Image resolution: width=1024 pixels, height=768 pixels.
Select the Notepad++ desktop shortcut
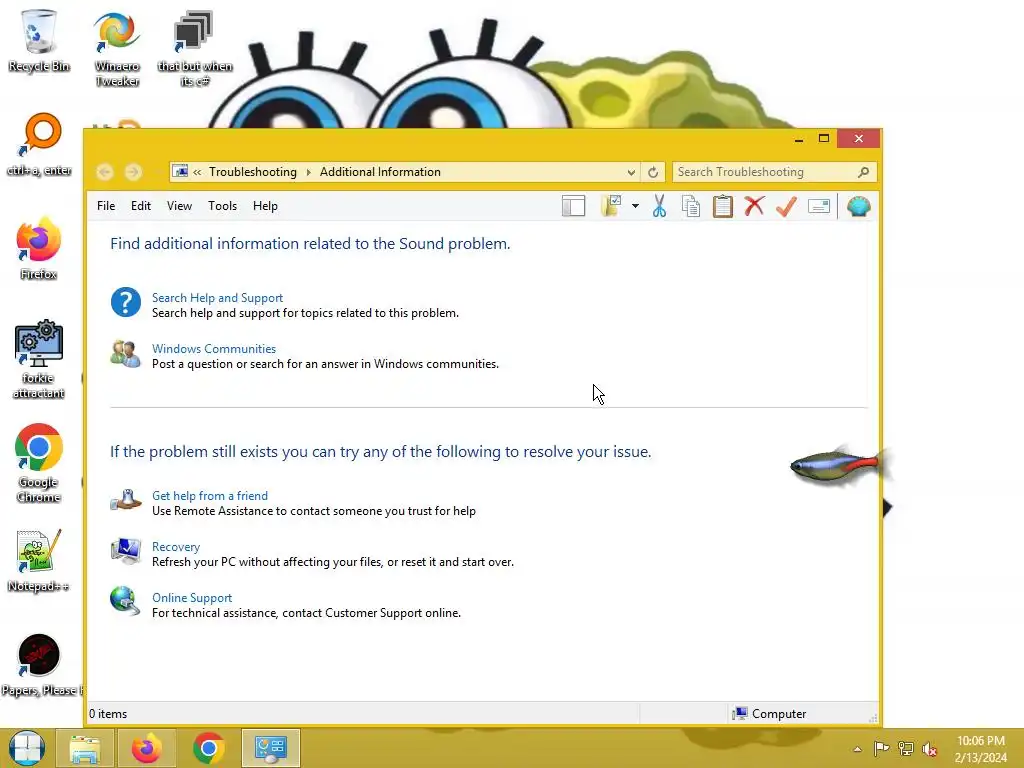click(x=39, y=560)
